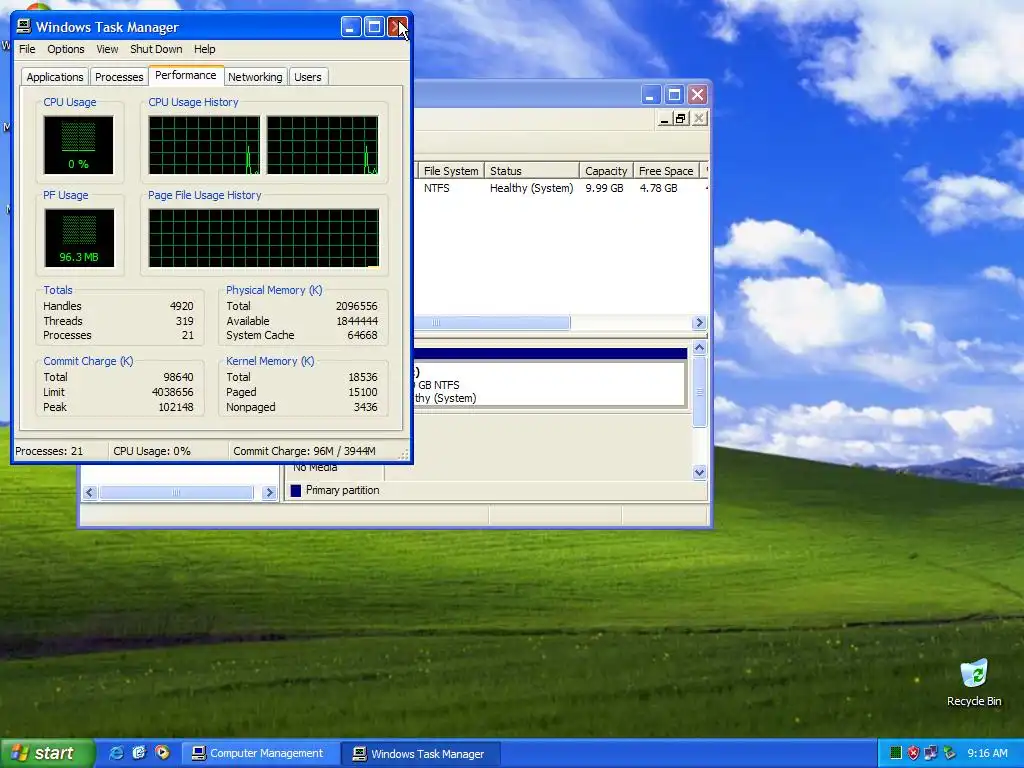Click the System Cache value 64668
The width and height of the screenshot is (1024, 768).
[x=362, y=335]
